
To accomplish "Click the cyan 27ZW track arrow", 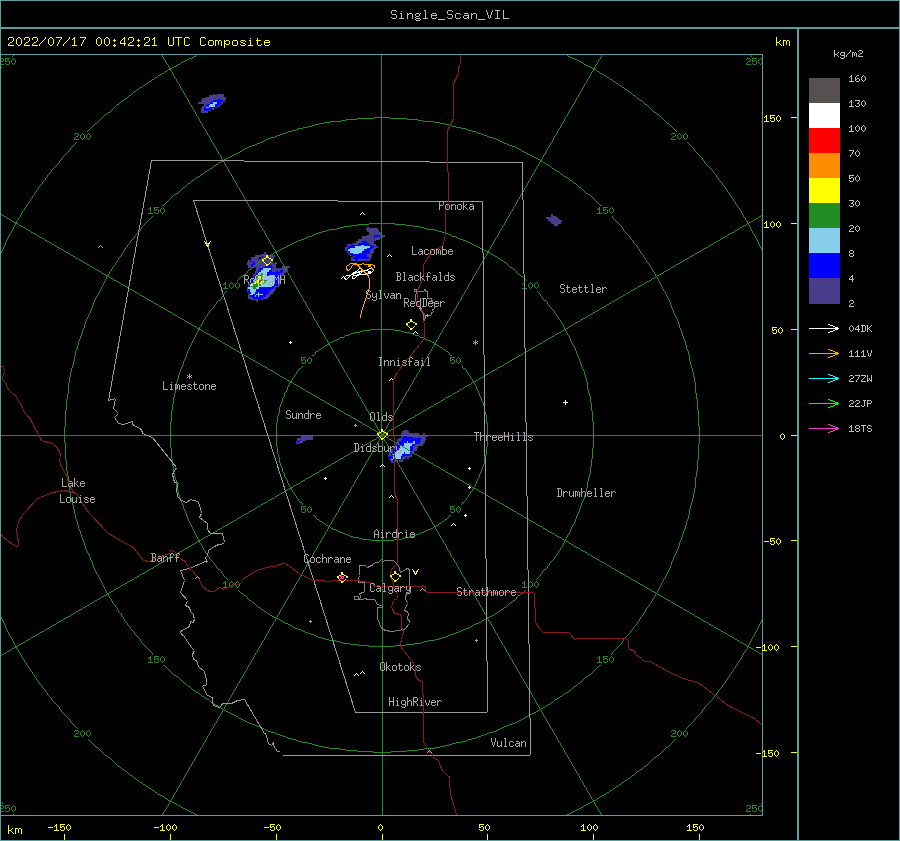I will pos(824,378).
